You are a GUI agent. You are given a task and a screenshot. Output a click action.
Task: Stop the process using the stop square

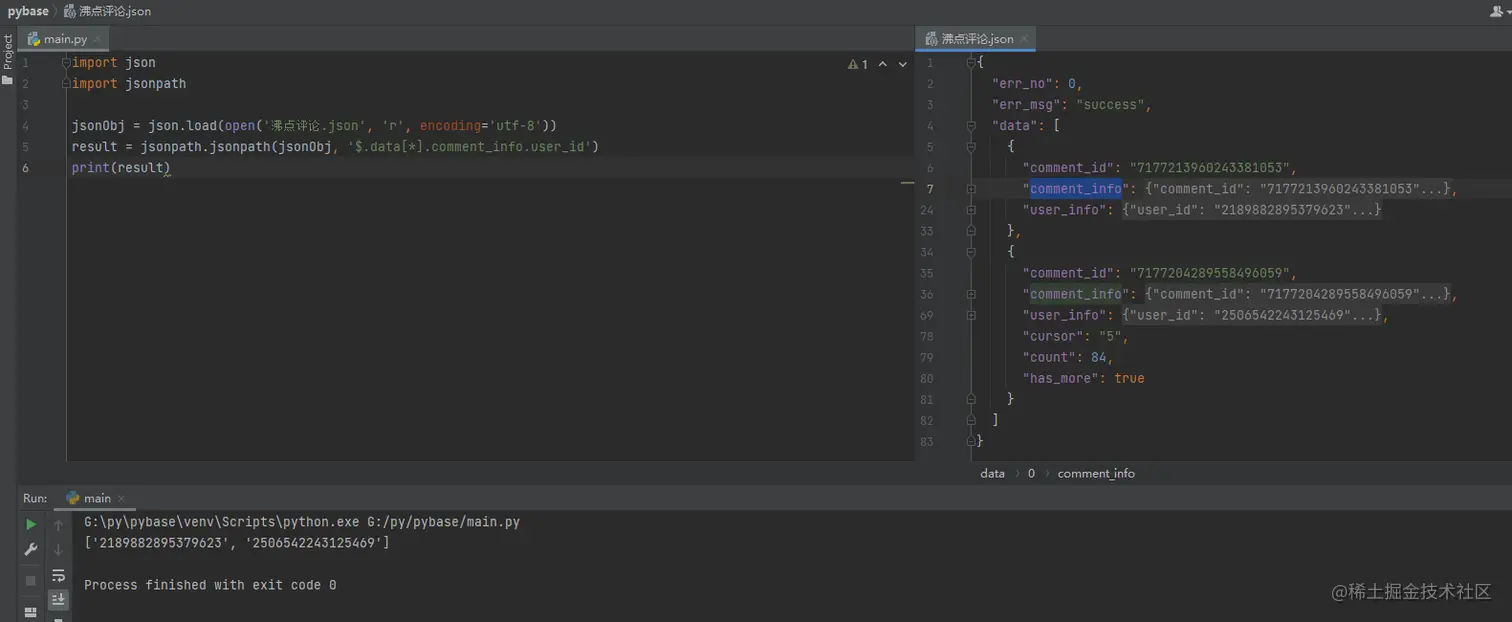pyautogui.click(x=31, y=580)
